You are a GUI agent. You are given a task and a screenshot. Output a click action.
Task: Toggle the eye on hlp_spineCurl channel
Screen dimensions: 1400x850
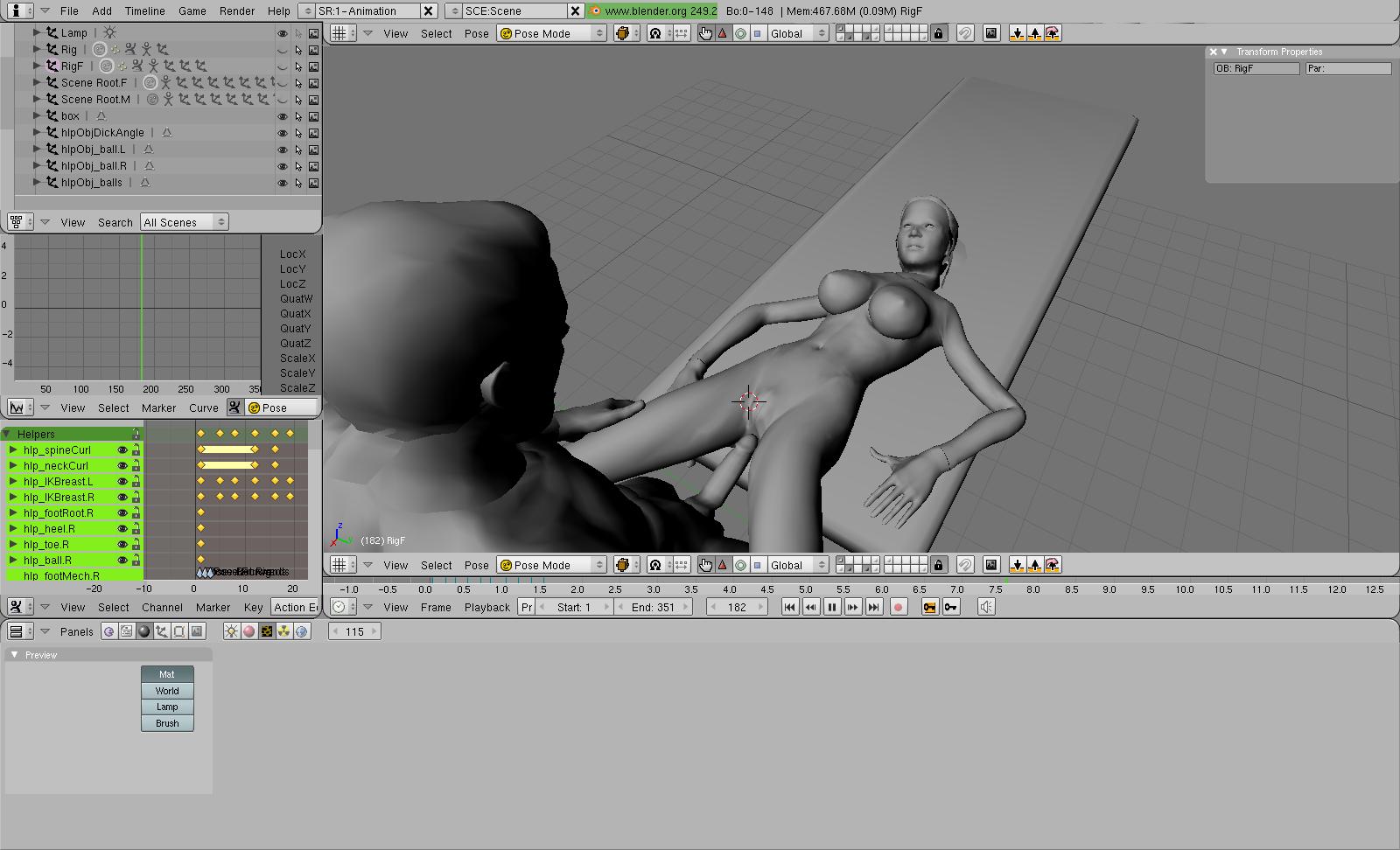tap(122, 450)
